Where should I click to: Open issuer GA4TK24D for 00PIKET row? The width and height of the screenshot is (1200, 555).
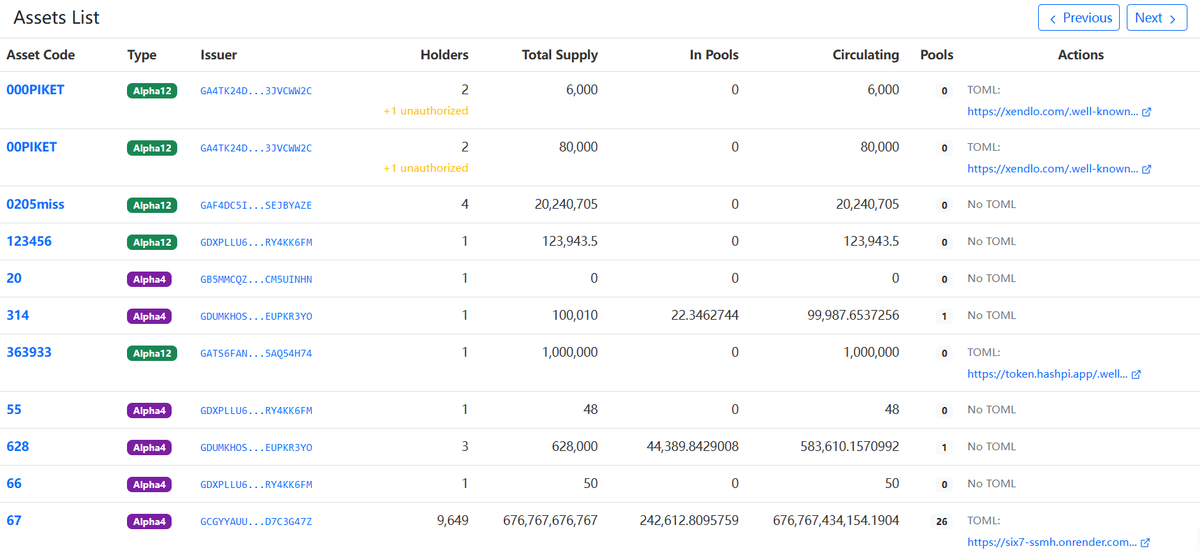point(256,148)
